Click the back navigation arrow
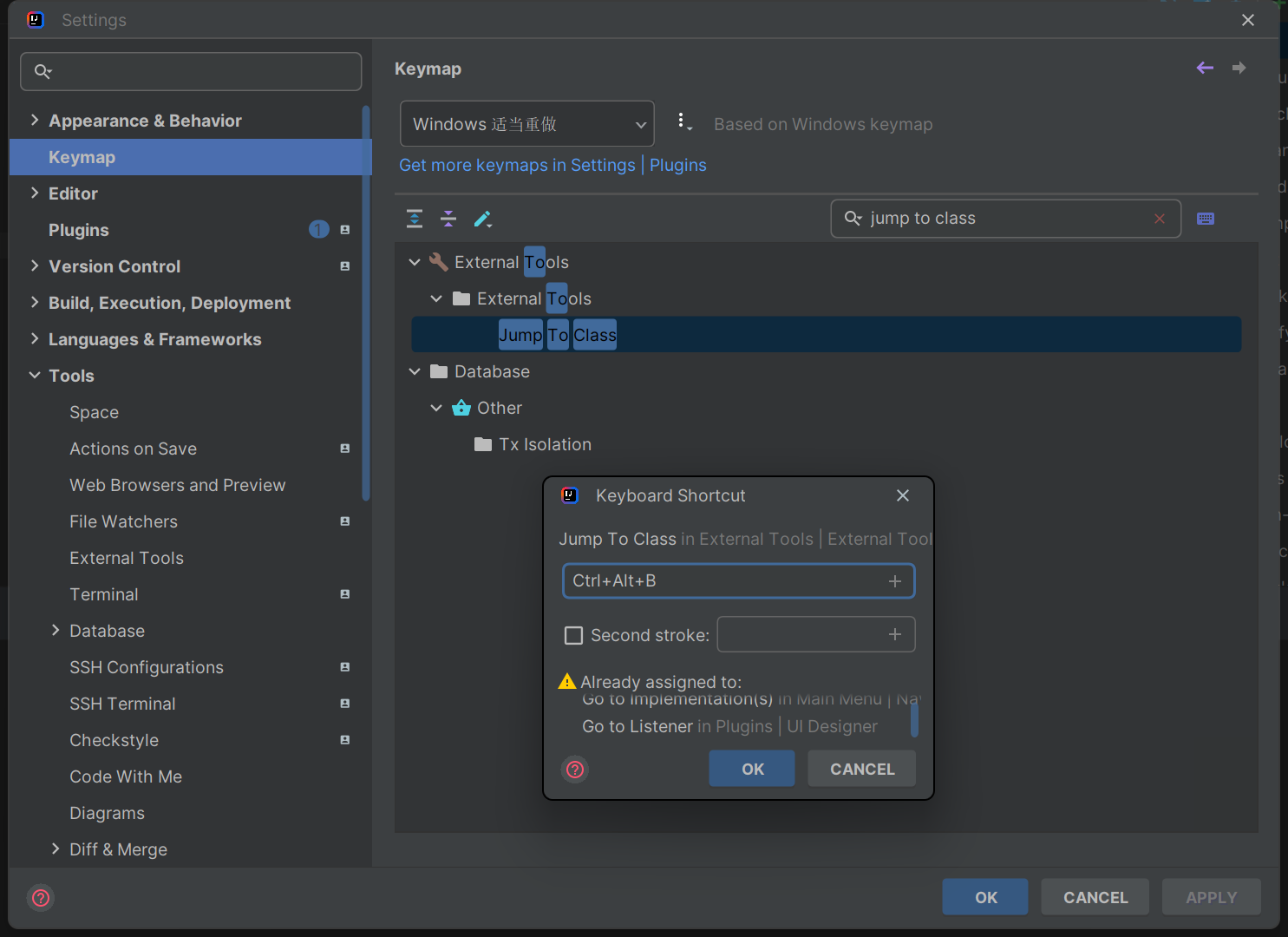The image size is (1288, 937). pyautogui.click(x=1205, y=68)
